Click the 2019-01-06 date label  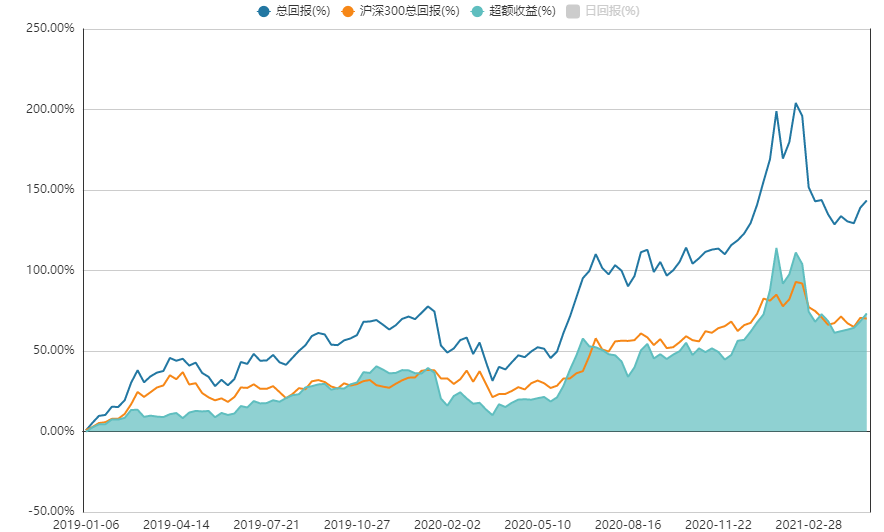86,525
